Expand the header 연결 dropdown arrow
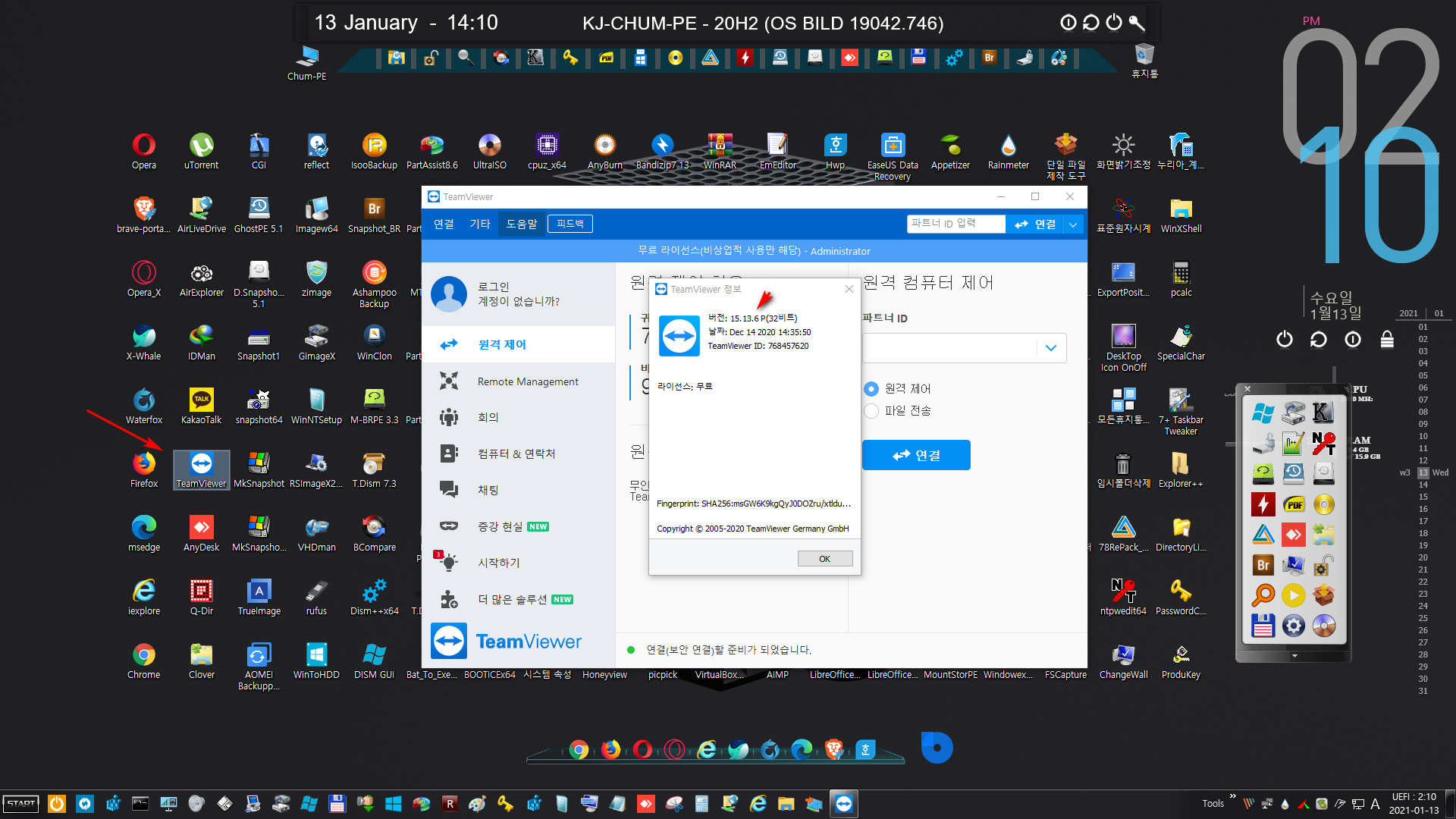 (1073, 224)
